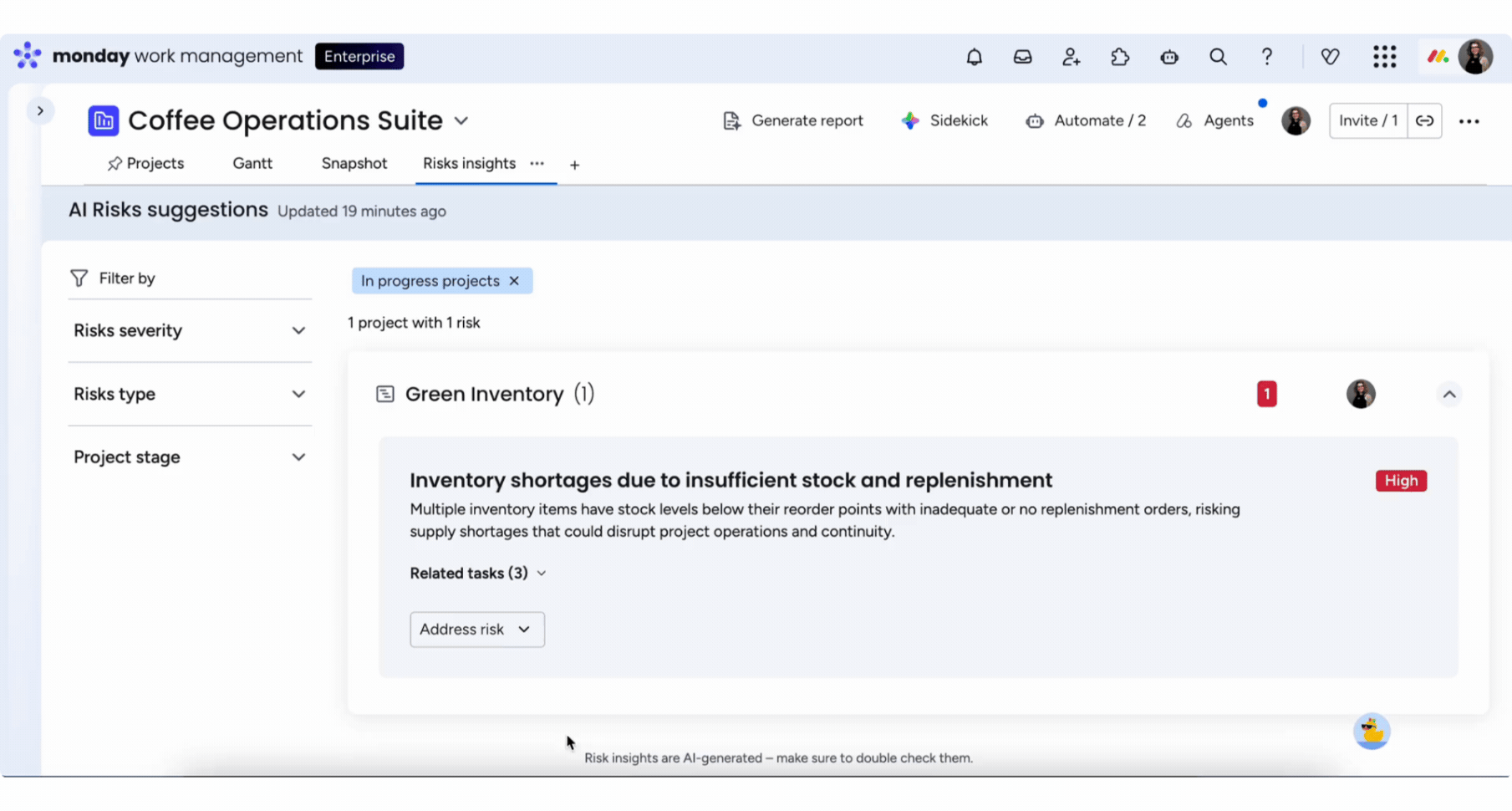Copy board link with chain icon
This screenshot has width=1512, height=811.
(1425, 120)
